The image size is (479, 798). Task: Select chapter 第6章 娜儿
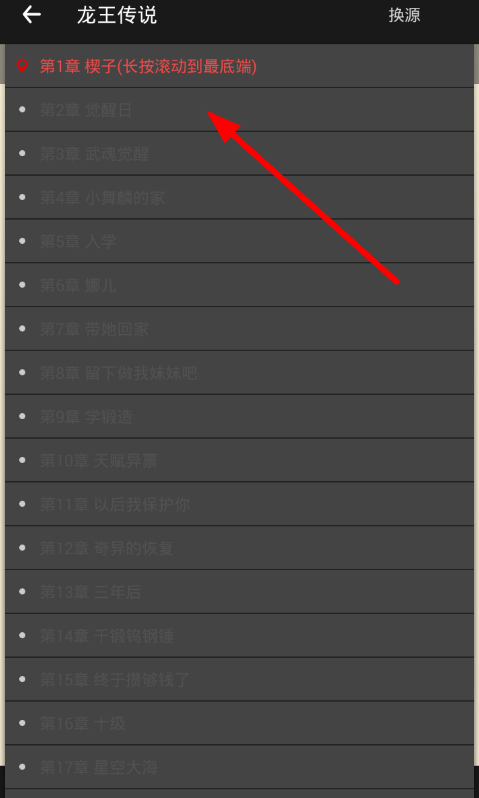240,284
